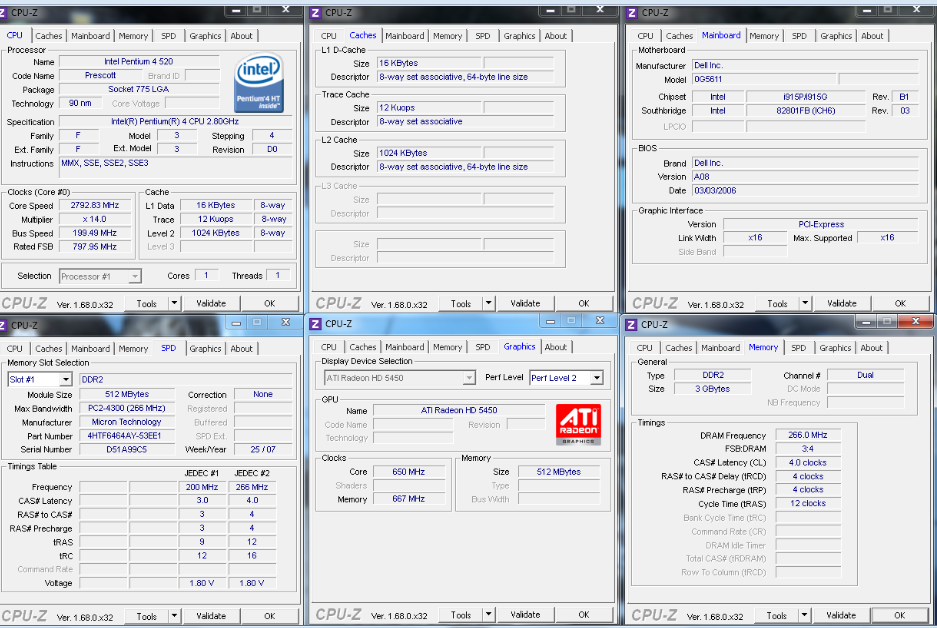Open the Graphics tab in the DRAM Timings window
This screenshot has width=937, height=628.
click(835, 348)
